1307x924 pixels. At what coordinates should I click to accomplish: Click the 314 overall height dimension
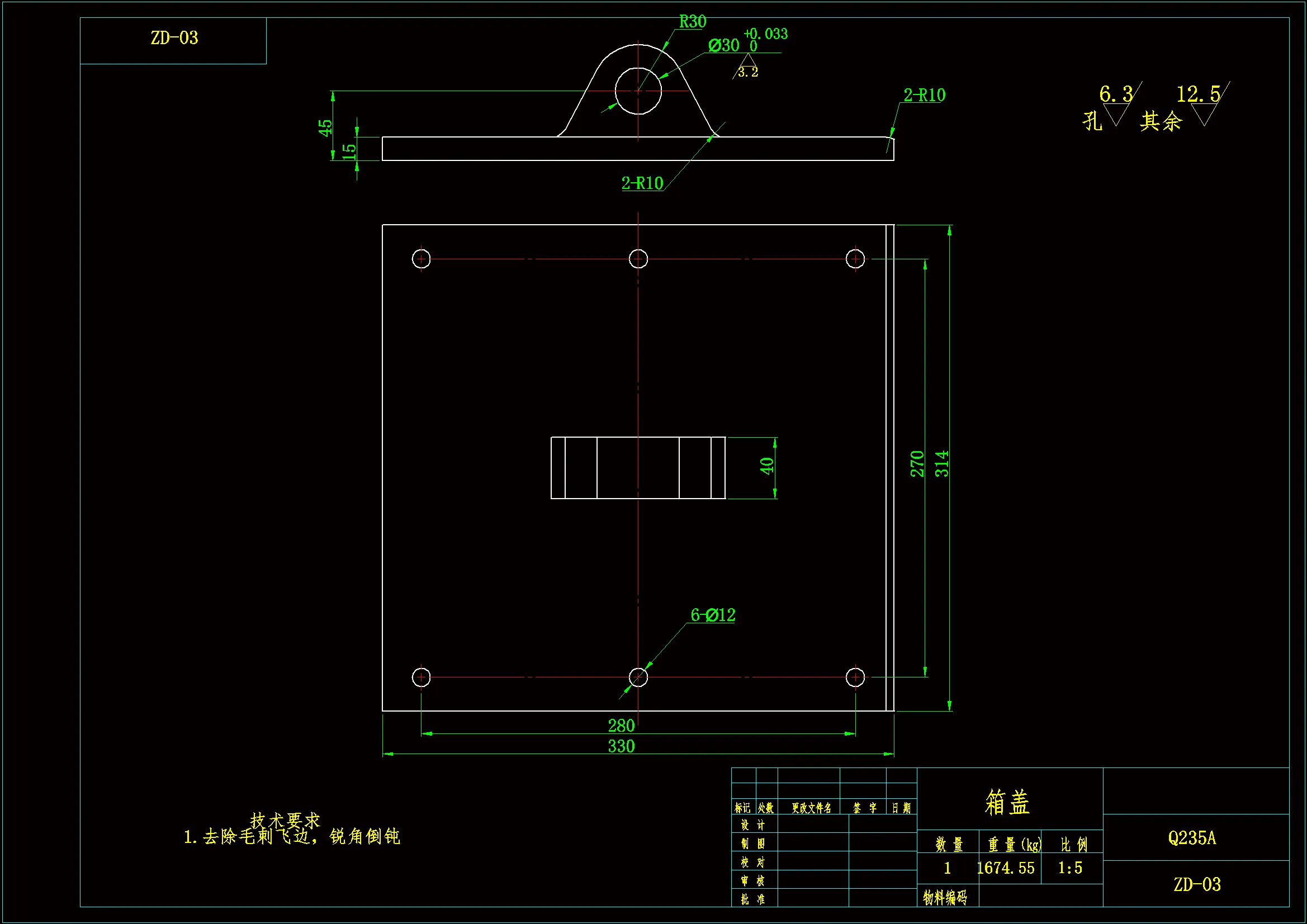(941, 463)
